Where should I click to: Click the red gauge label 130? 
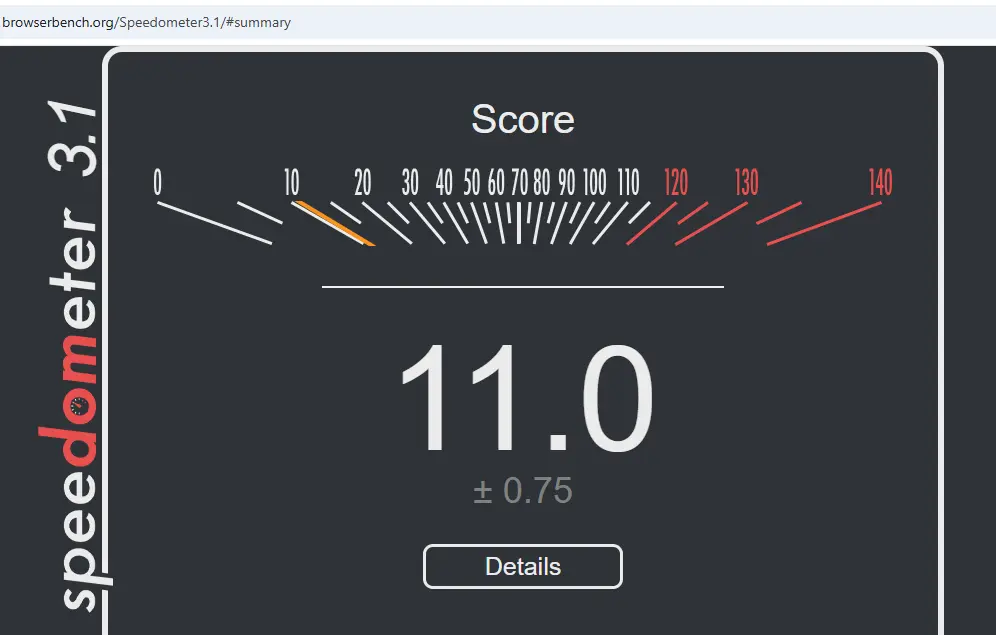[x=746, y=183]
